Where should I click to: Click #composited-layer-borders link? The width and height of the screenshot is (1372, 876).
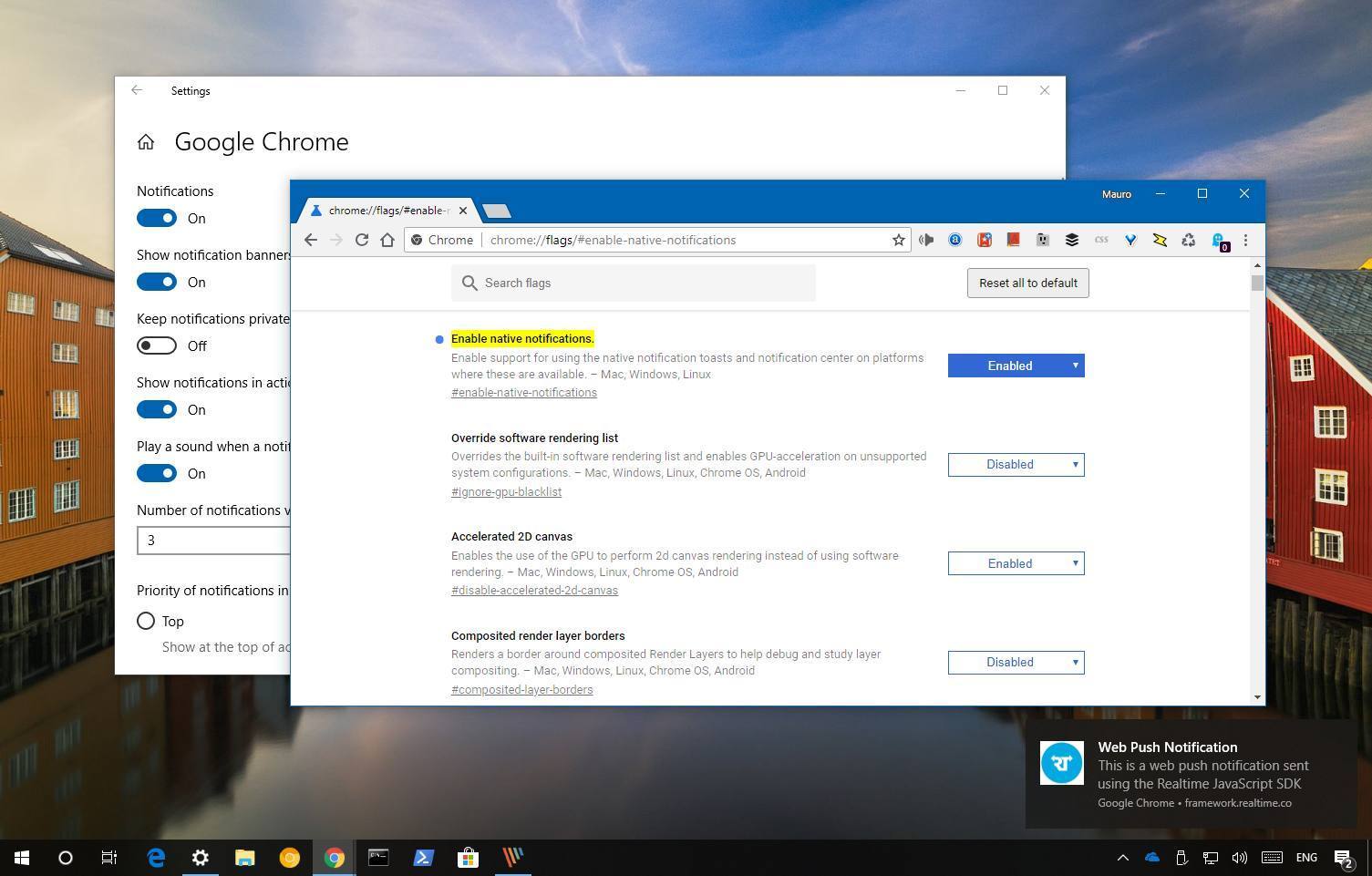click(521, 690)
